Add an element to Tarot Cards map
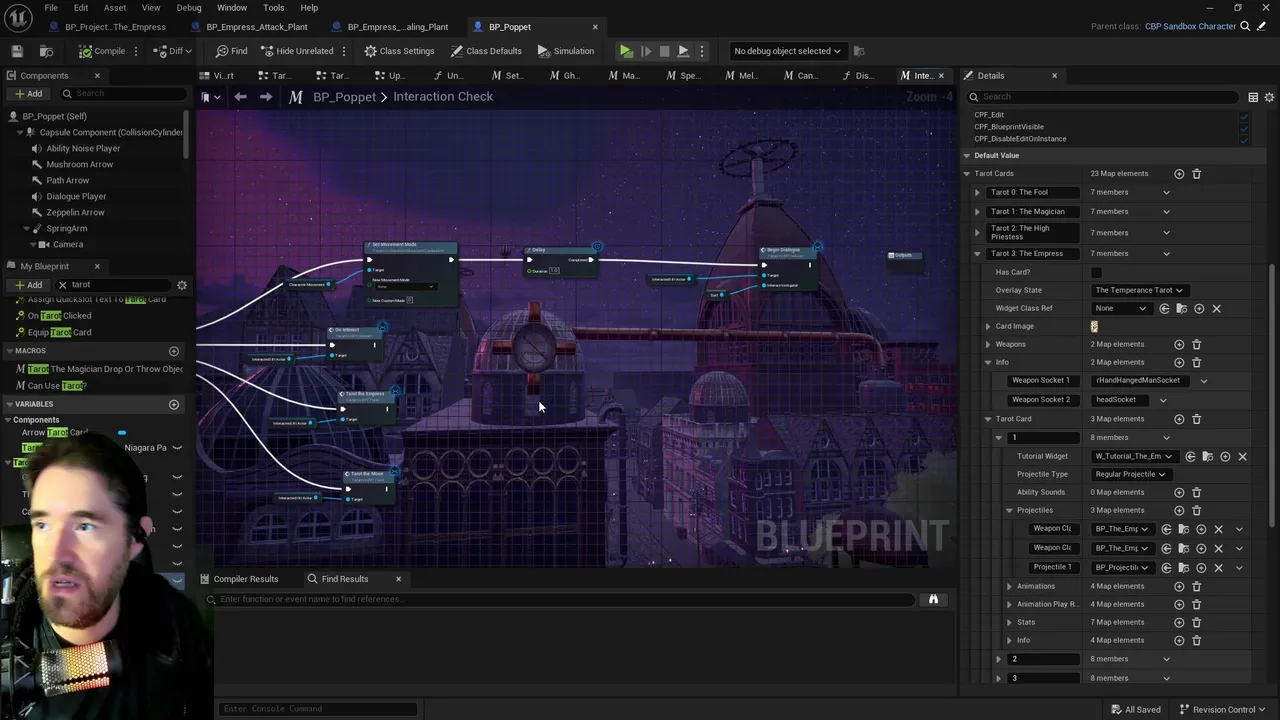 click(x=1179, y=174)
